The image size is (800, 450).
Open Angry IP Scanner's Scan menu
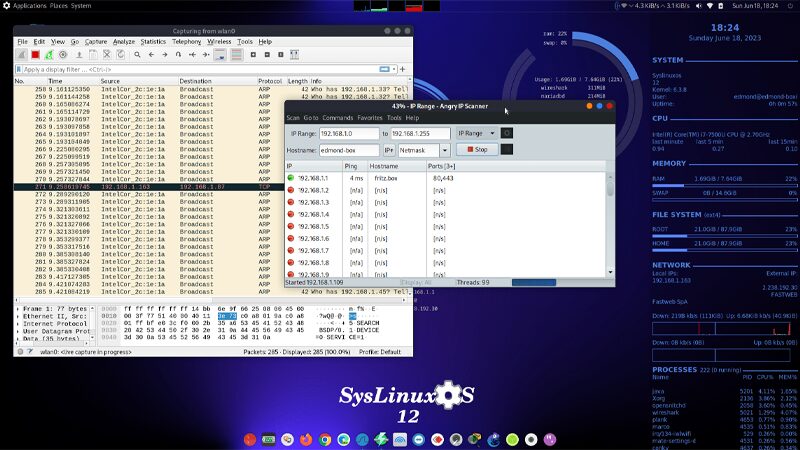[293, 117]
